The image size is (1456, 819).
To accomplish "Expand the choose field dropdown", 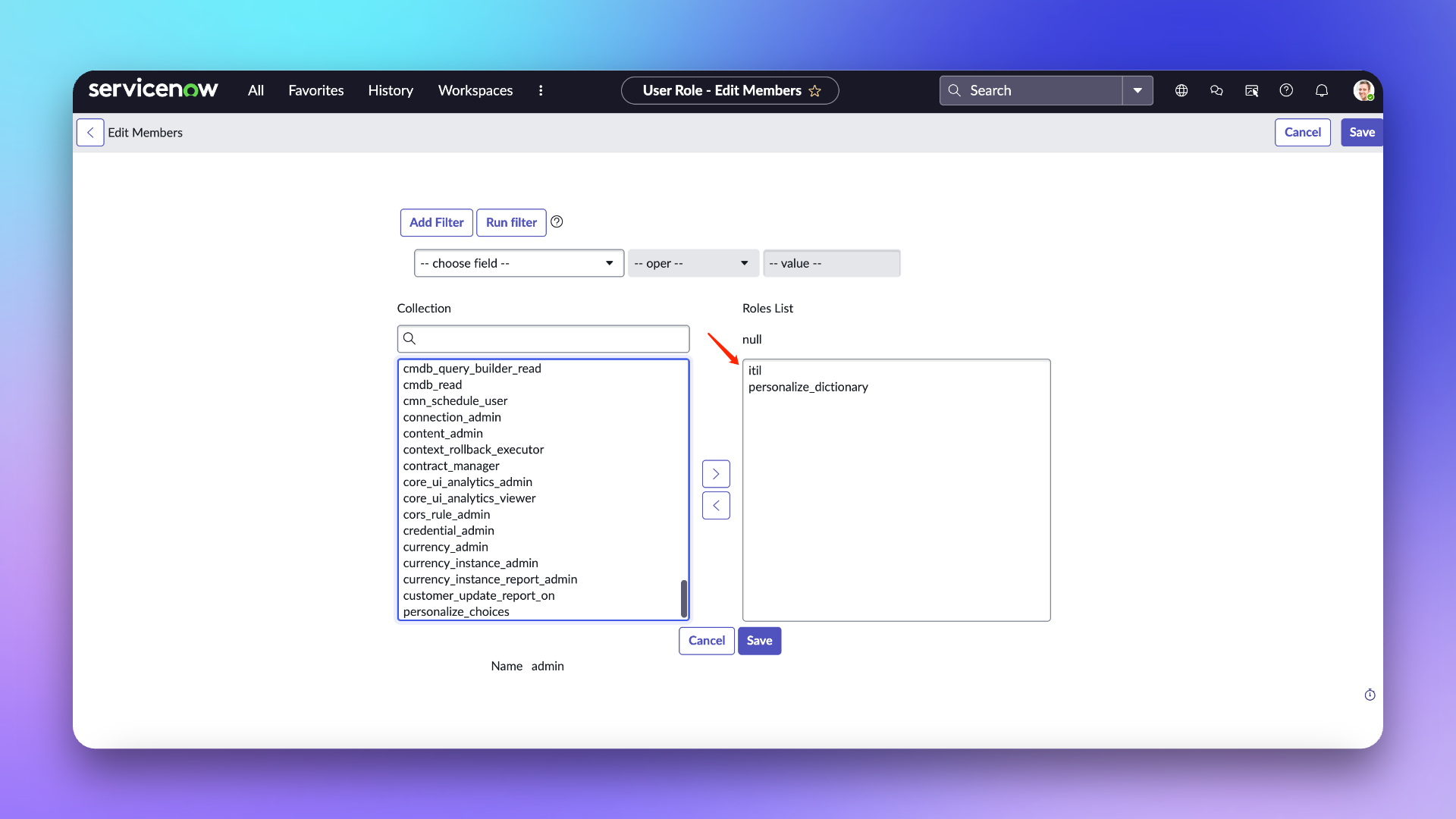I will pos(519,263).
